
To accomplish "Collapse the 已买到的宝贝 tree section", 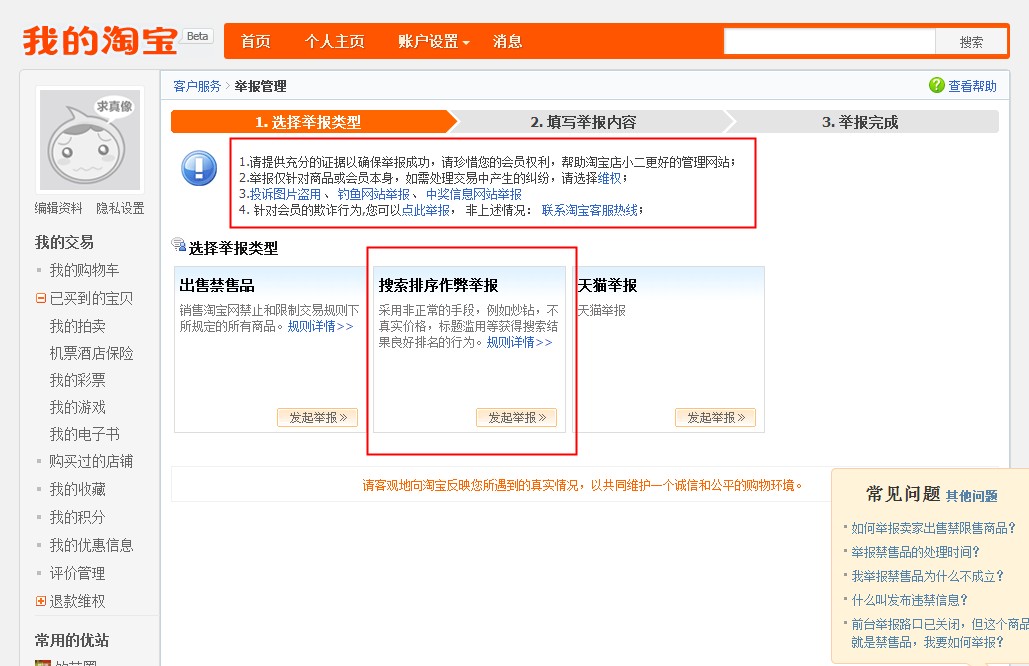I will click(41, 298).
